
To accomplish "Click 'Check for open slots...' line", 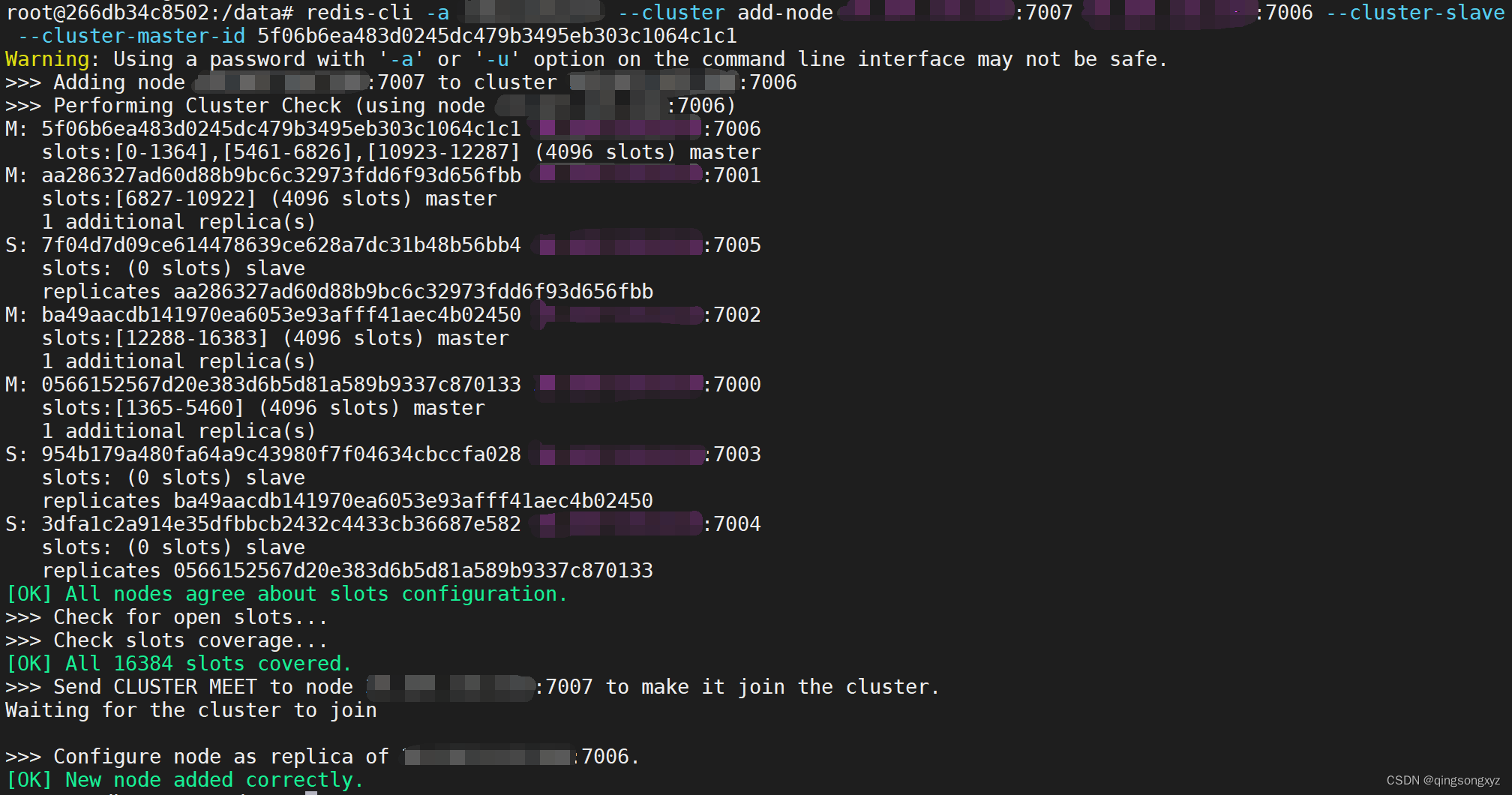I will pos(167,617).
